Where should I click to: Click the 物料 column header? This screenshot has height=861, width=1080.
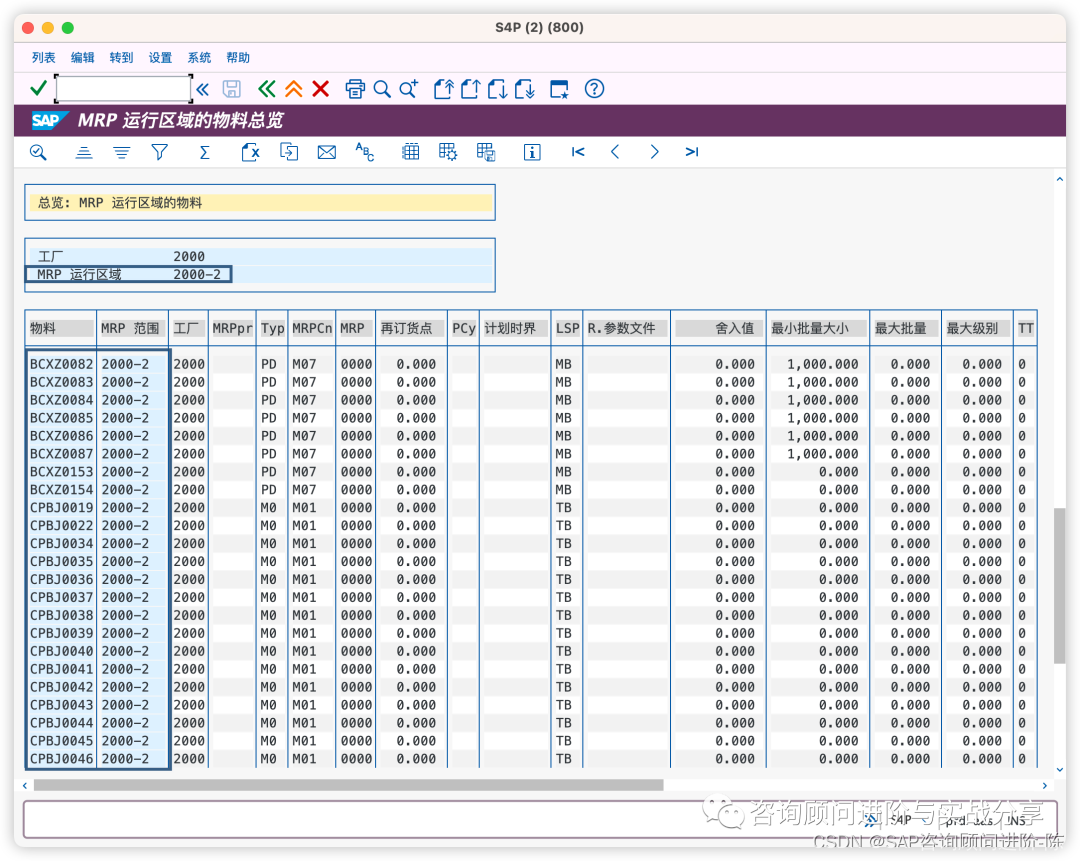(x=61, y=329)
